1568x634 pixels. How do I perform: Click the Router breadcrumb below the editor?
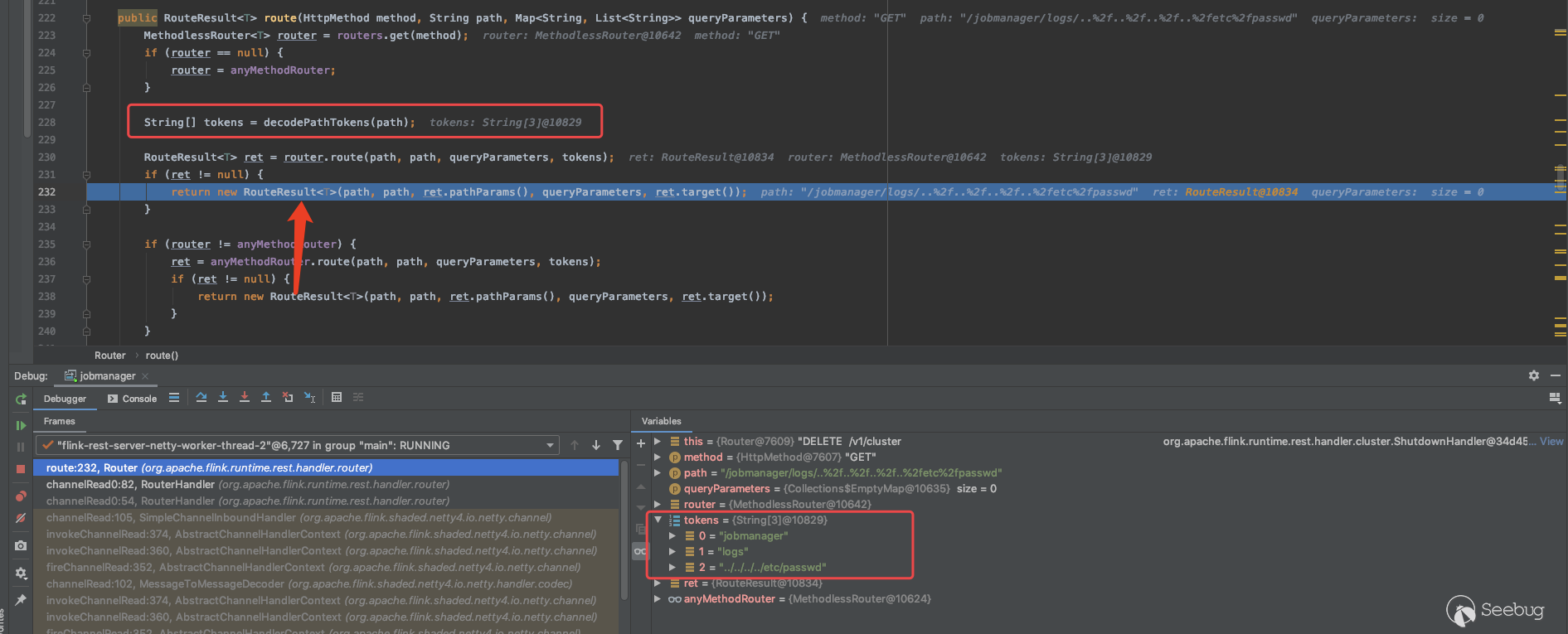(109, 356)
